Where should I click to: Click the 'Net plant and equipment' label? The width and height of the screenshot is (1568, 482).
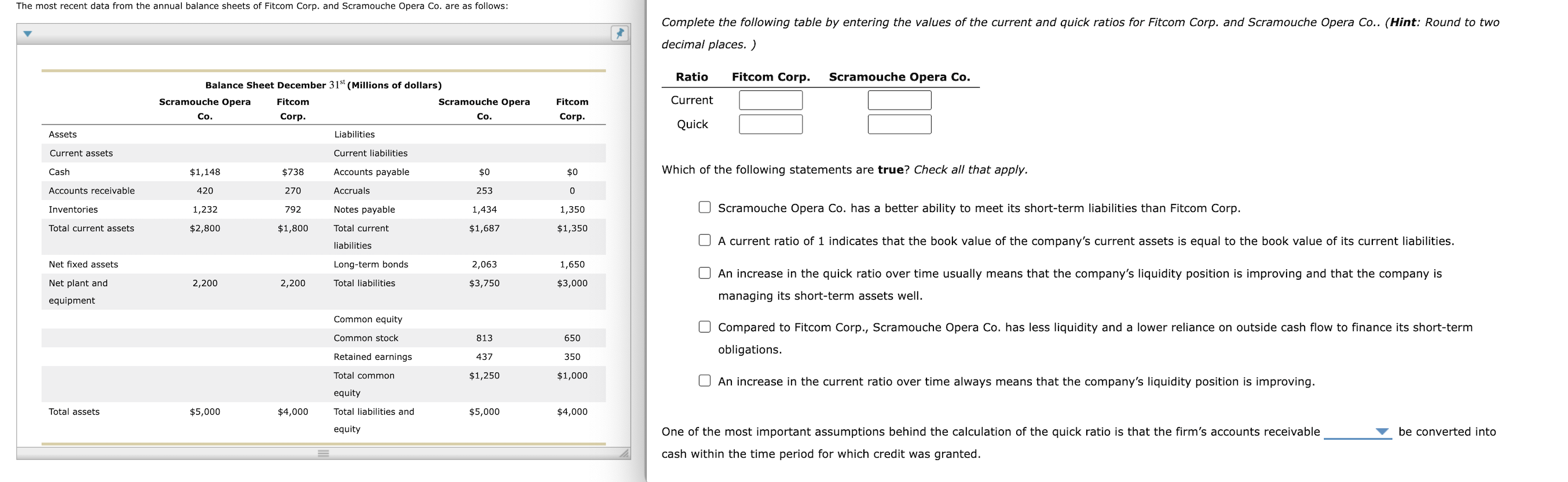78,292
